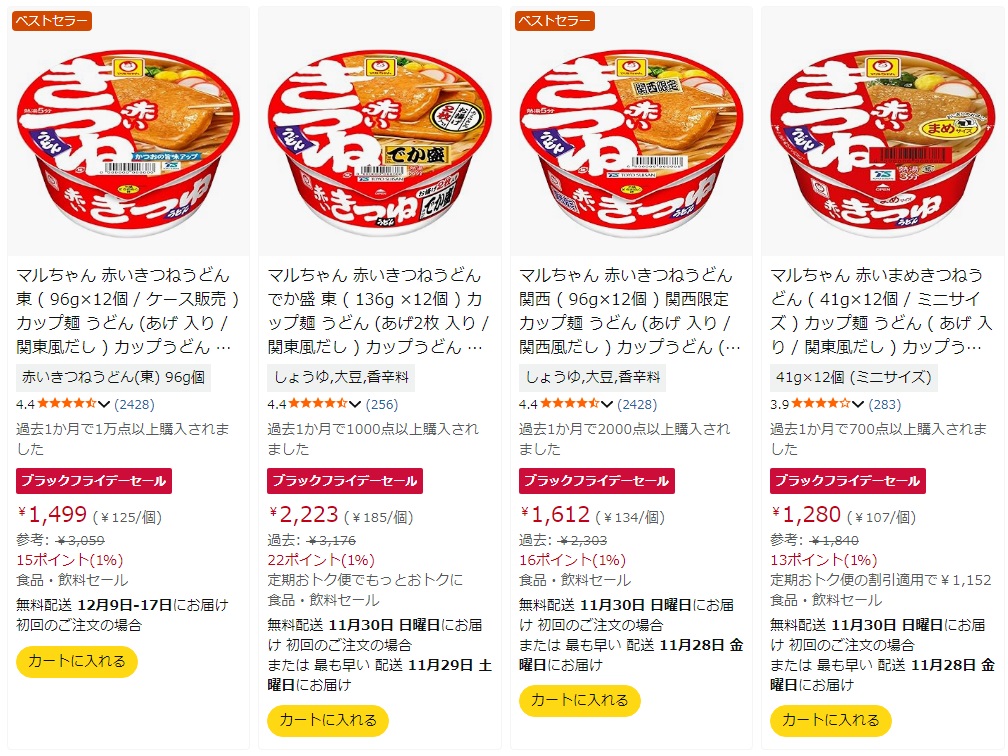The width and height of the screenshot is (1008, 756).
Task: Click the ベストセラー badge on the first item
Action: [51, 21]
